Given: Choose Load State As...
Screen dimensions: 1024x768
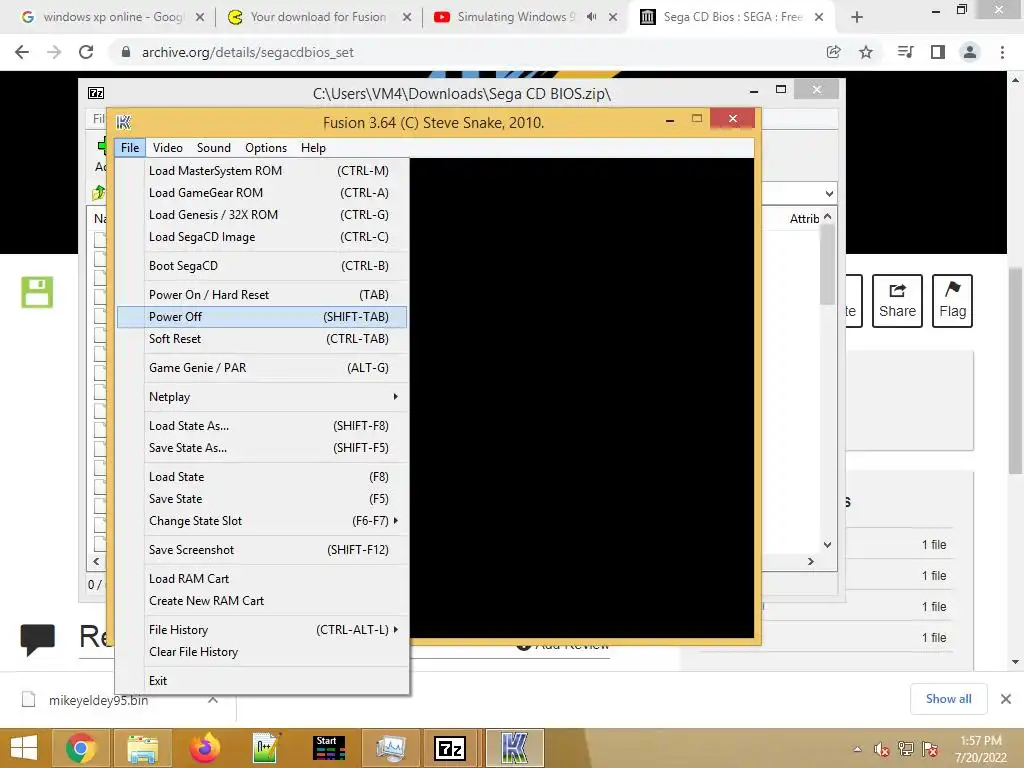Looking at the screenshot, I should [x=262, y=426].
